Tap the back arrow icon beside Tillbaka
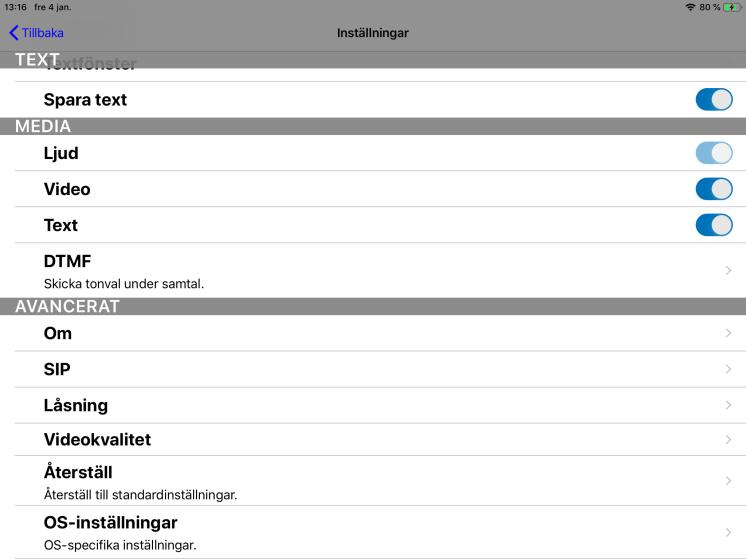The width and height of the screenshot is (746, 559). click(14, 33)
